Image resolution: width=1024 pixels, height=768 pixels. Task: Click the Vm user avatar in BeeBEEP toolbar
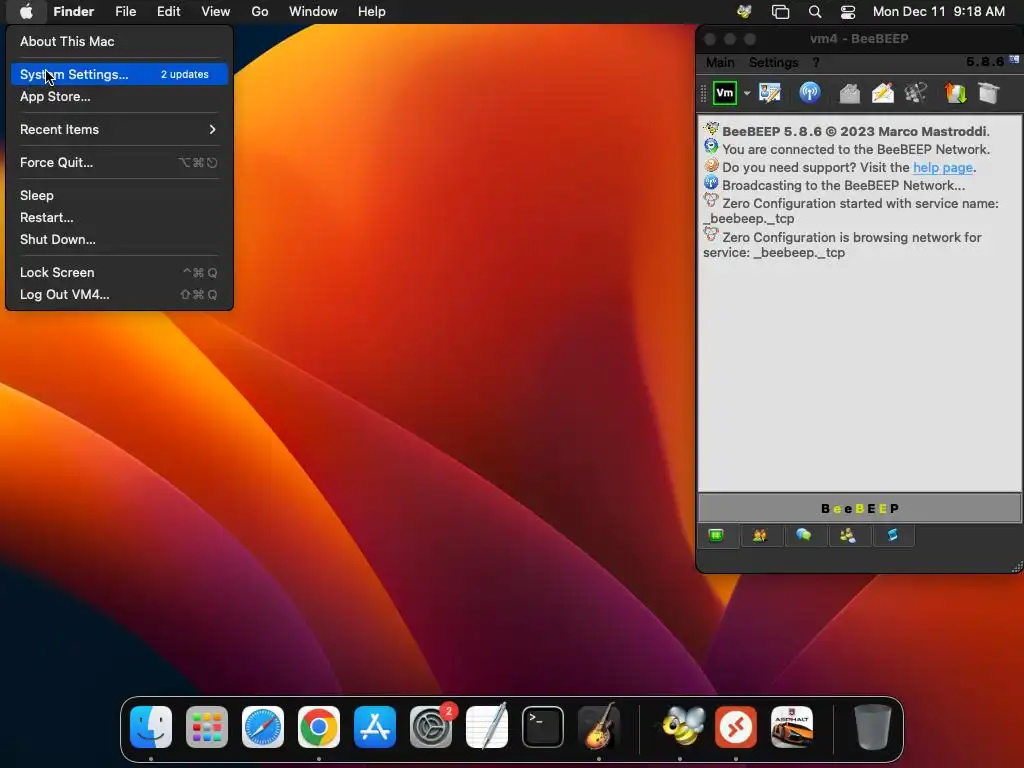pyautogui.click(x=724, y=93)
